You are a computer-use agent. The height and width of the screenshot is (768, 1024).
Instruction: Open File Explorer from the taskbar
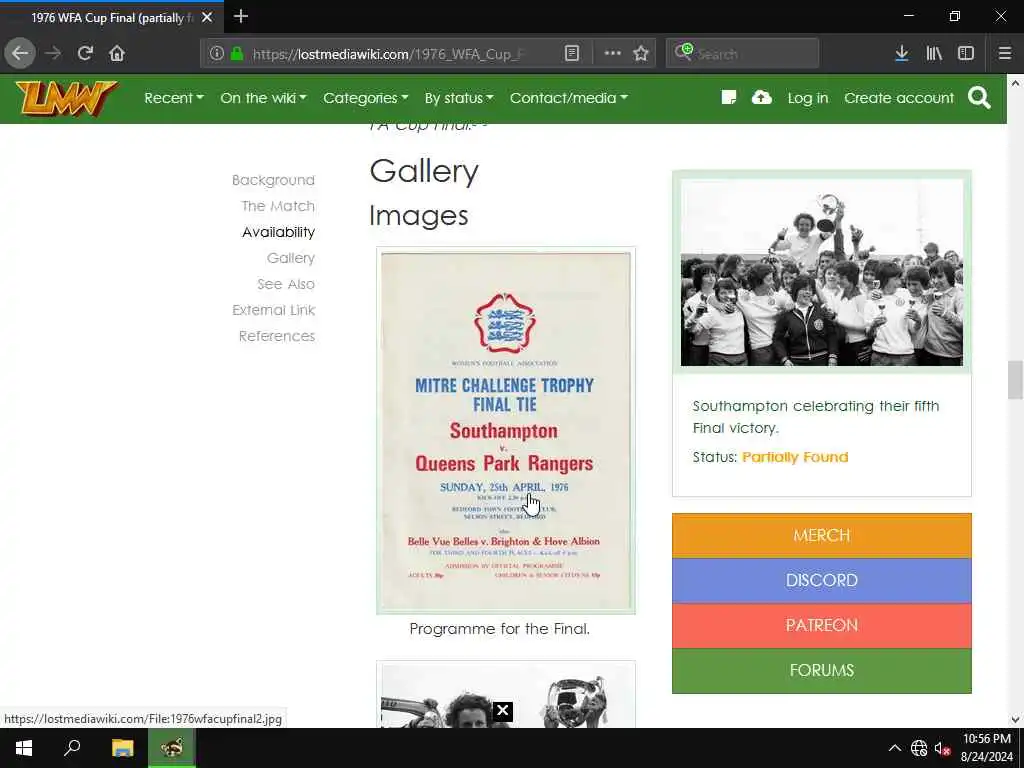tap(122, 748)
